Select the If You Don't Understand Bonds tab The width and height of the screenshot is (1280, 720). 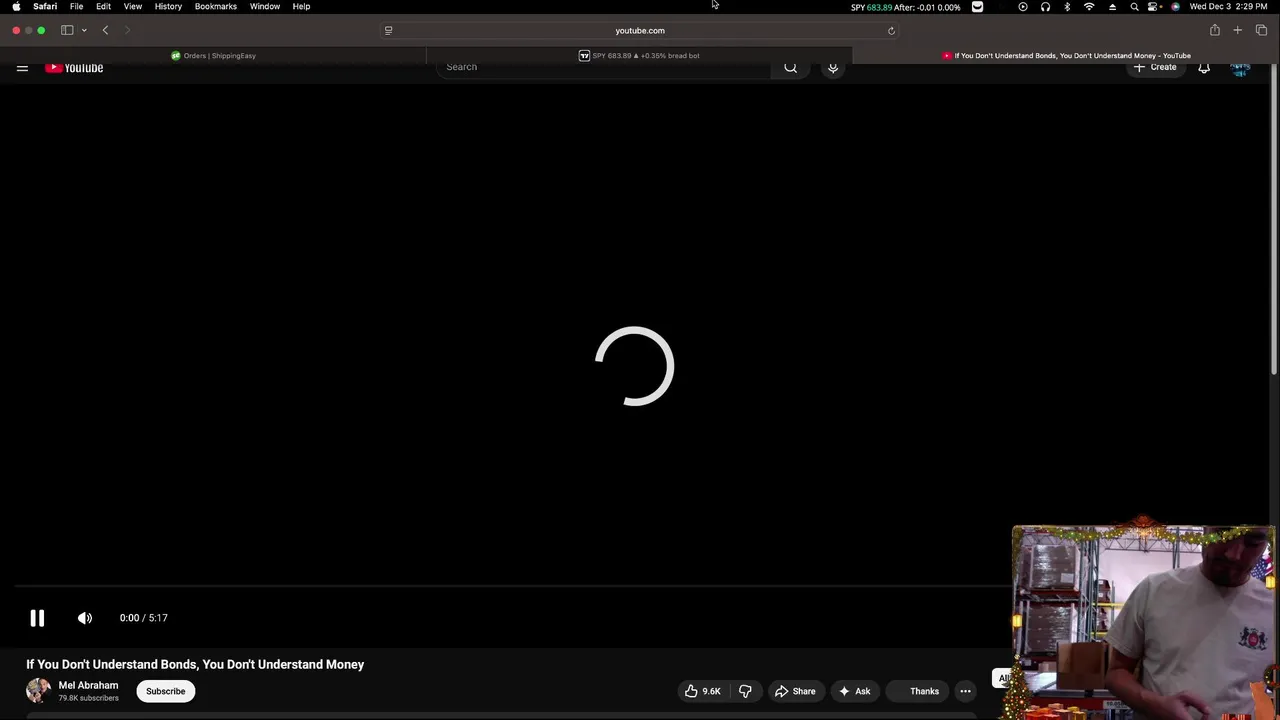tap(1066, 56)
